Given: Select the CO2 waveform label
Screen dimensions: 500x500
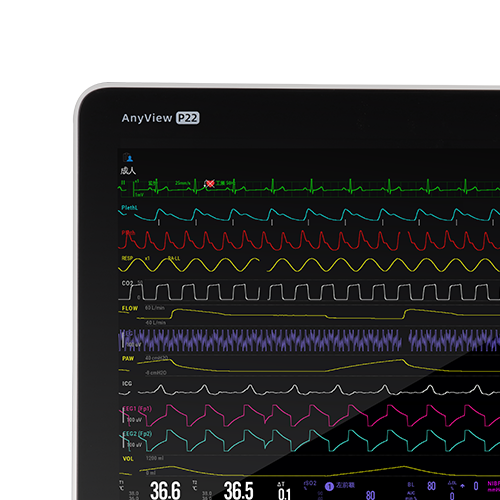Looking at the screenshot, I should coord(127,283).
